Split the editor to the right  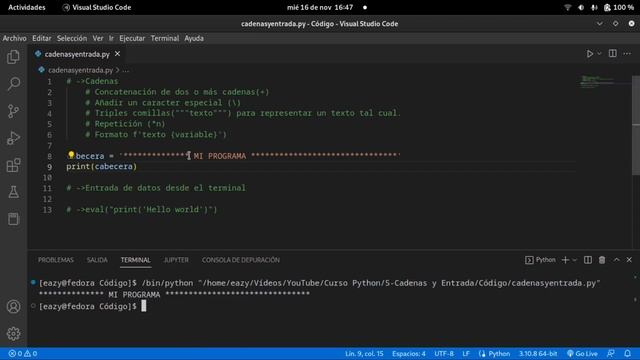[613, 53]
